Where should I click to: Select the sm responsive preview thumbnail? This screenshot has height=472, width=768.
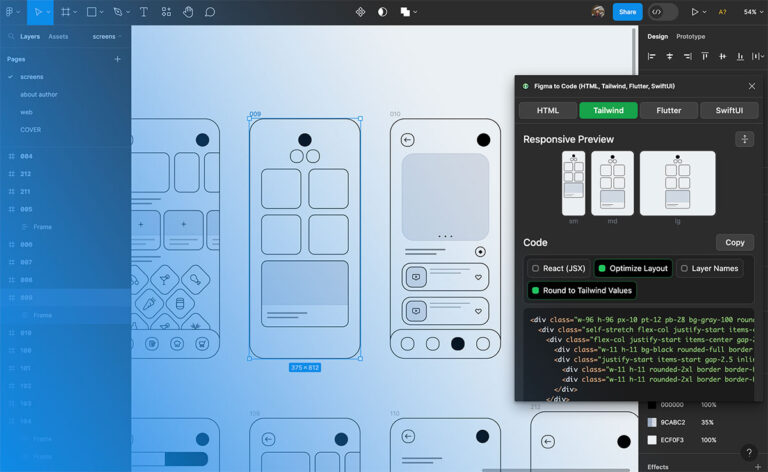click(574, 183)
